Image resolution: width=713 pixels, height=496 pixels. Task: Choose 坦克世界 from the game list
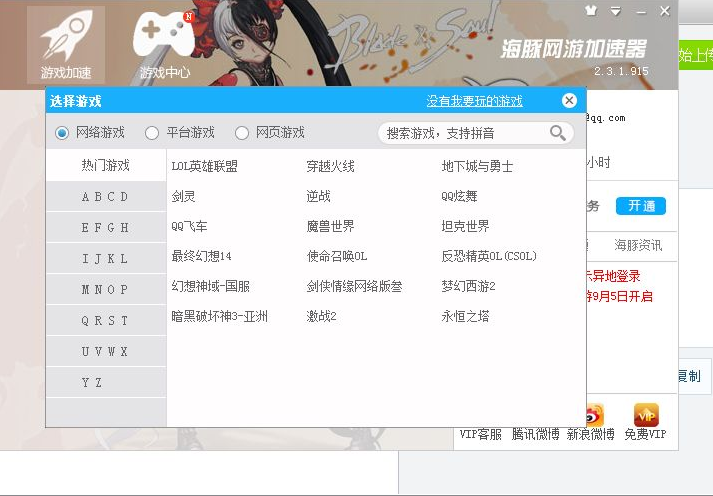[x=465, y=226]
